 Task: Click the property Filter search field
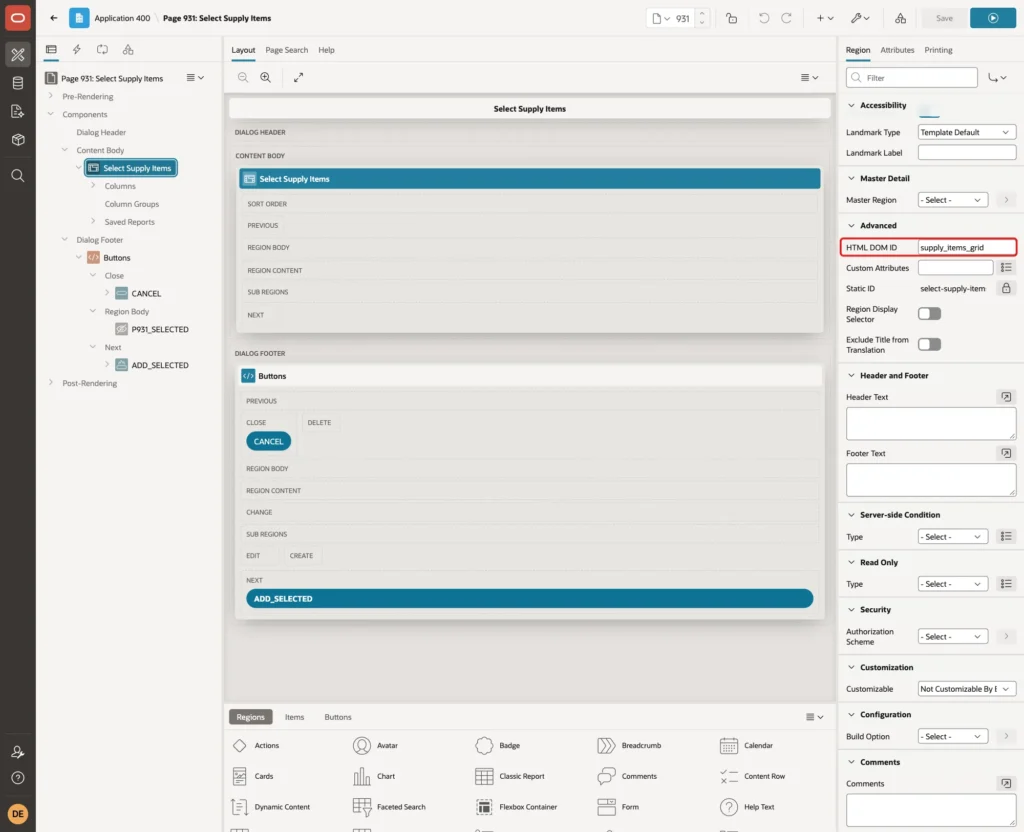[912, 78]
